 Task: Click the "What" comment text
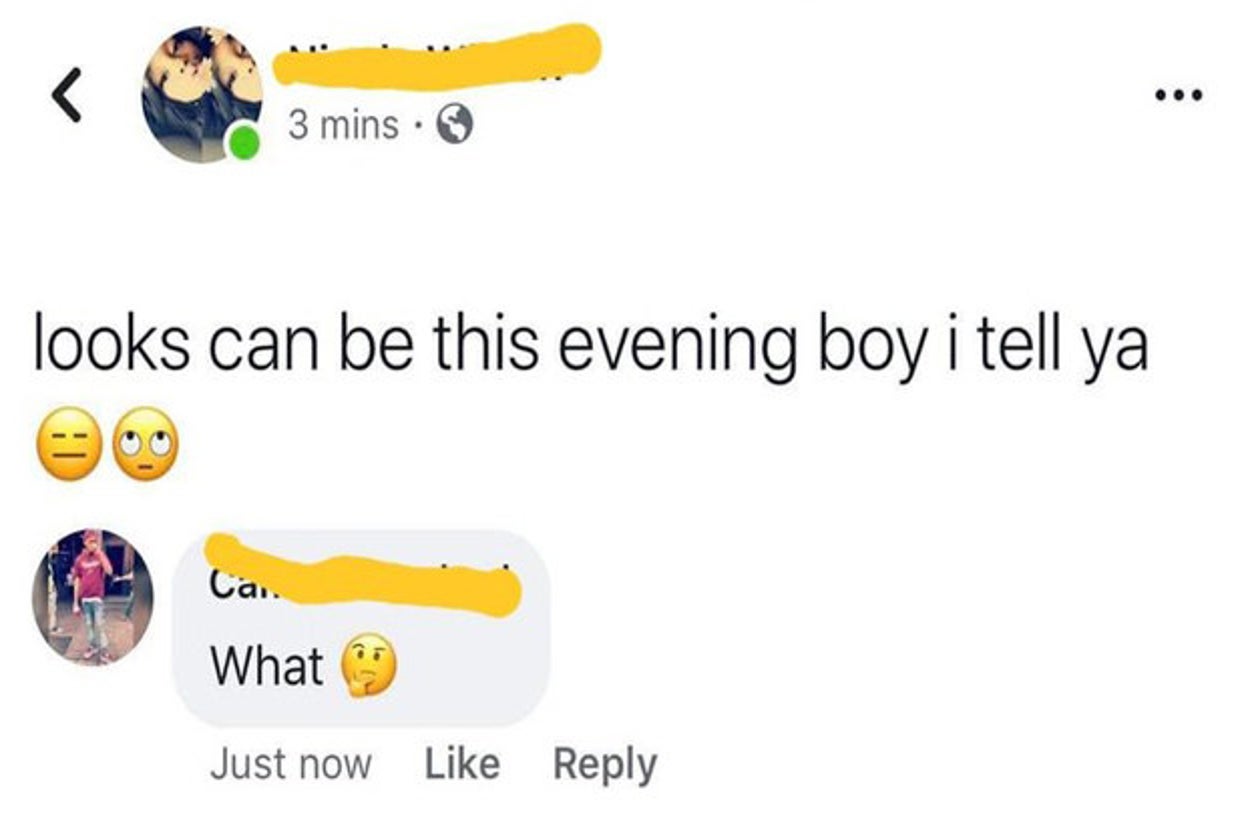click(266, 666)
